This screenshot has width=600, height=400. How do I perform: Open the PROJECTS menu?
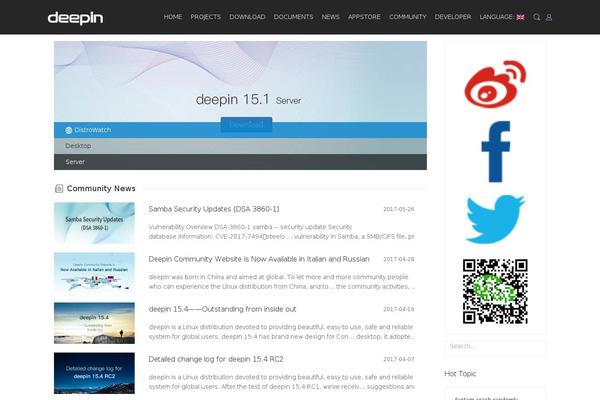point(205,17)
